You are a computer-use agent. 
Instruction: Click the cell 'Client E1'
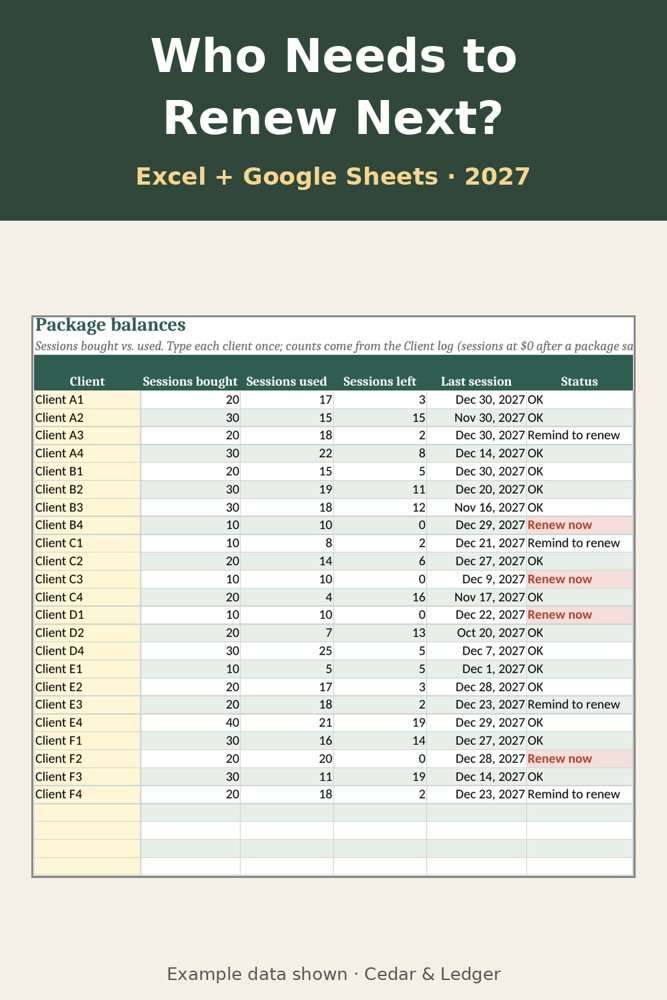[x=87, y=668]
